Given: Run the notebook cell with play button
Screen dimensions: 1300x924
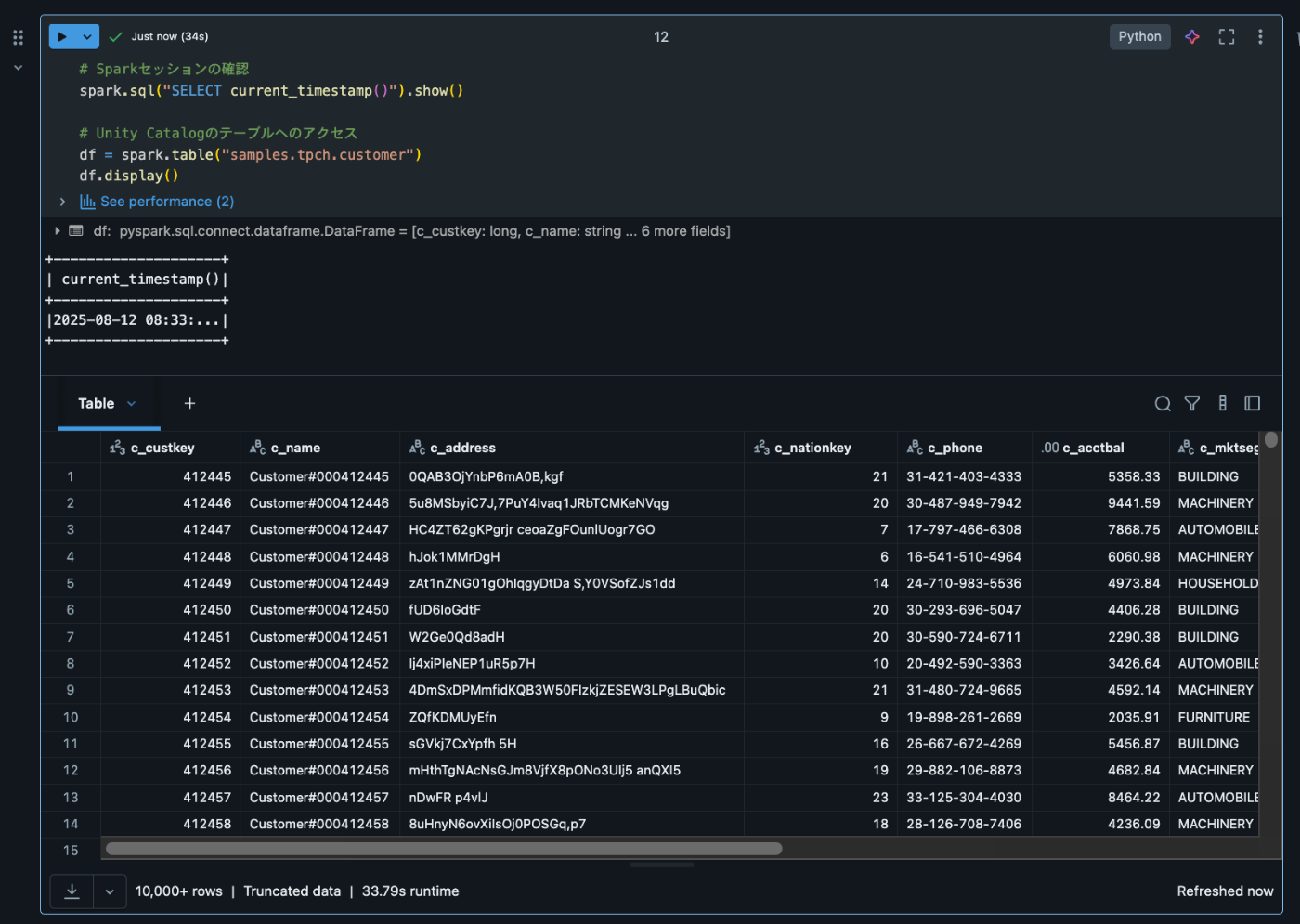Looking at the screenshot, I should point(62,36).
